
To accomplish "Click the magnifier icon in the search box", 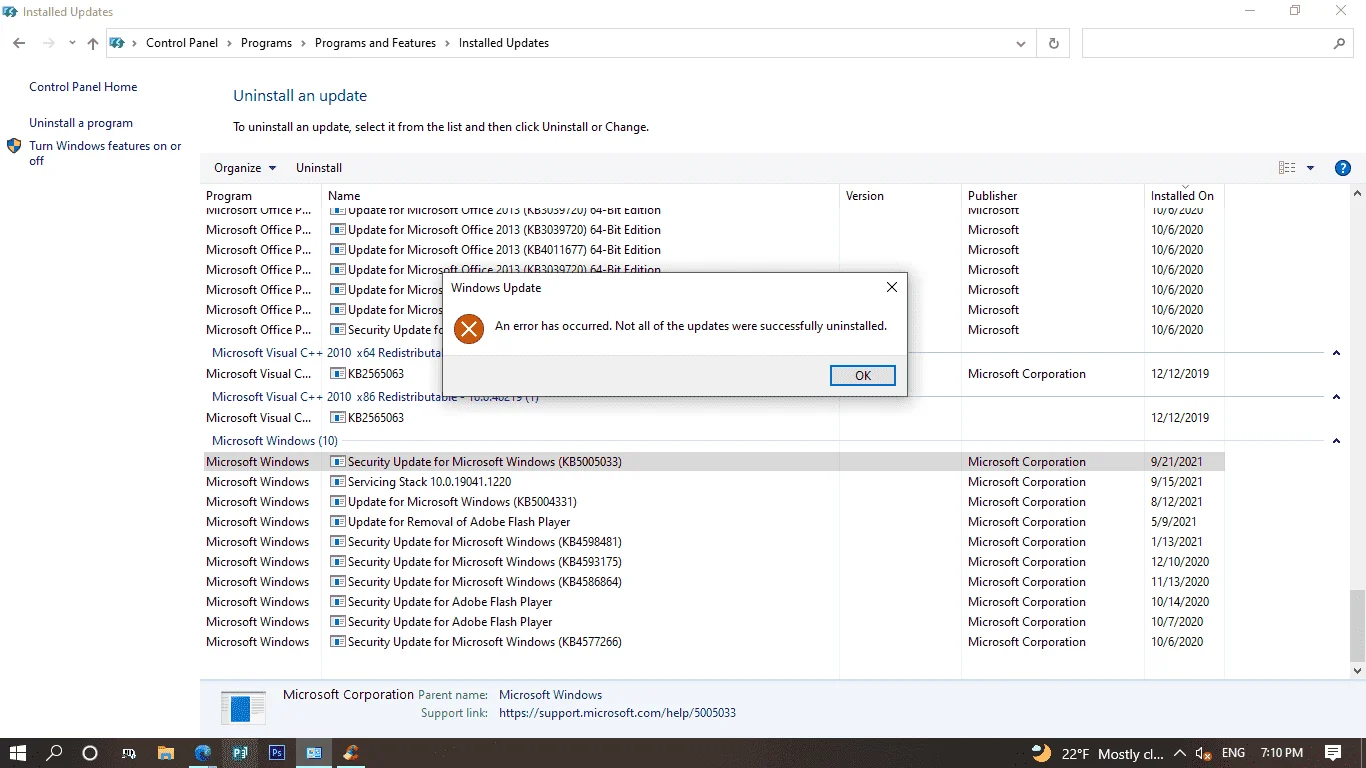I will (1340, 43).
